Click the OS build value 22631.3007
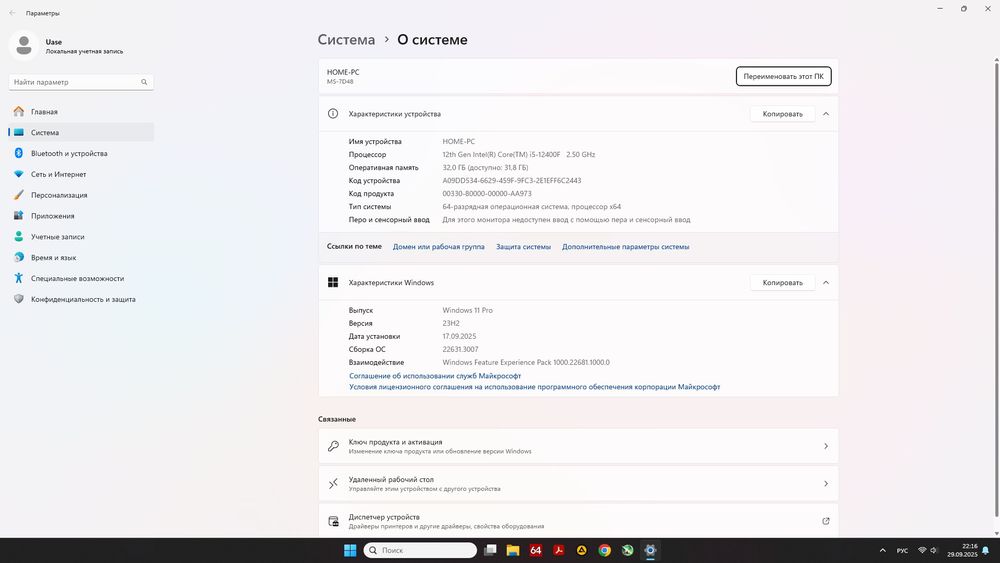1000x563 pixels. (x=460, y=349)
